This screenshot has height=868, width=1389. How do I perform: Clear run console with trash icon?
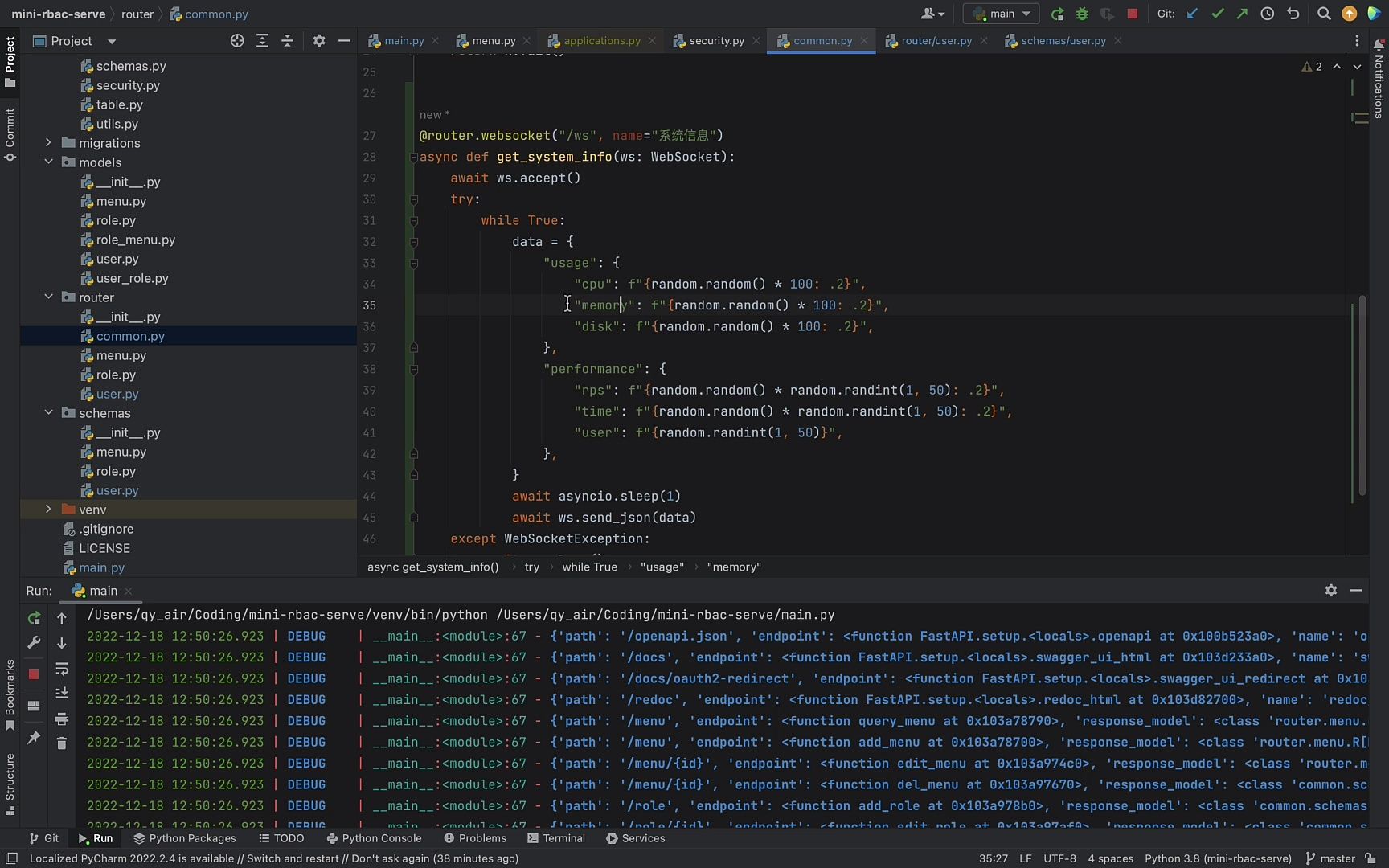(x=62, y=743)
